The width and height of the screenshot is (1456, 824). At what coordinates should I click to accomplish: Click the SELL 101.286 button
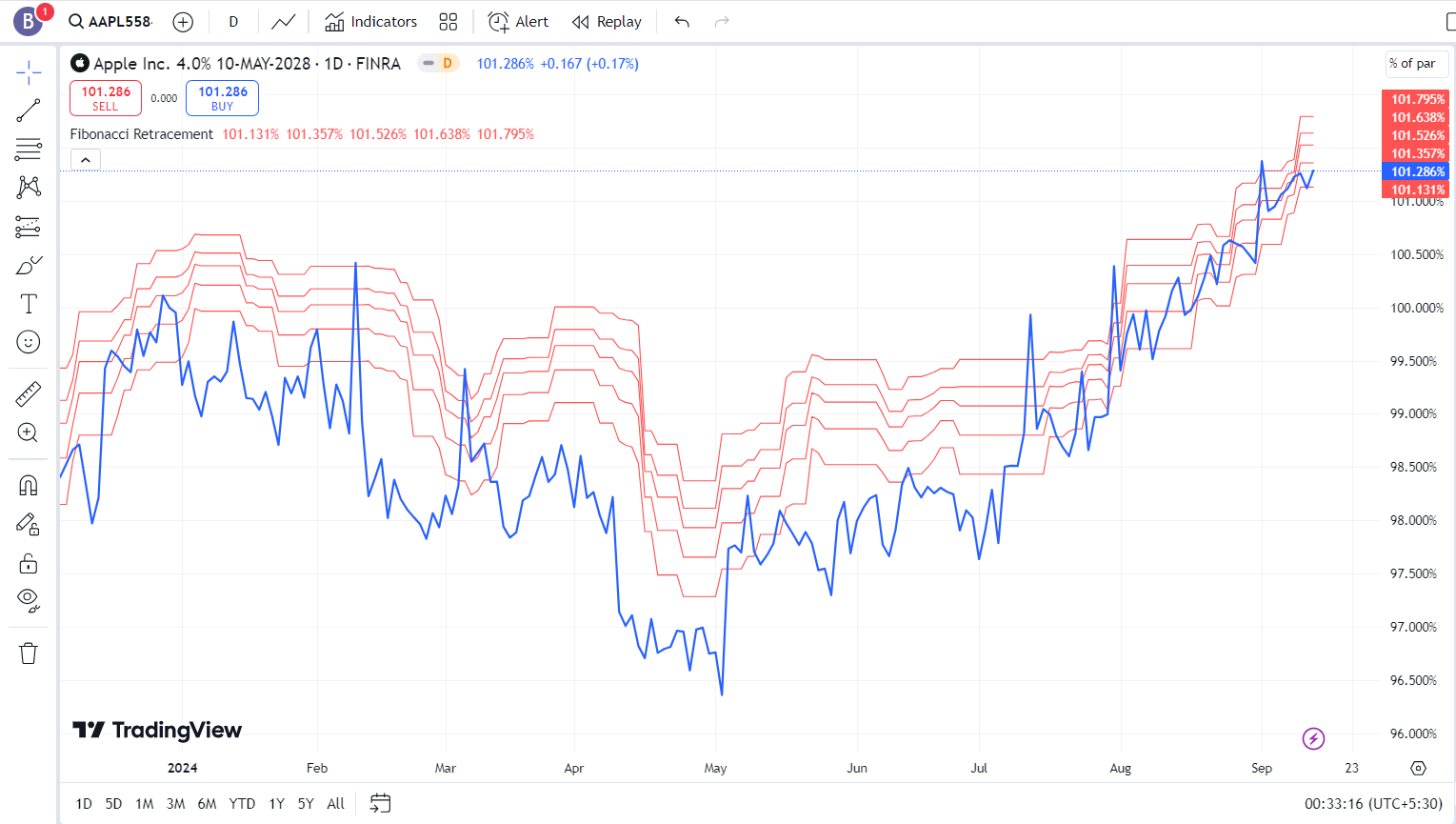[106, 98]
